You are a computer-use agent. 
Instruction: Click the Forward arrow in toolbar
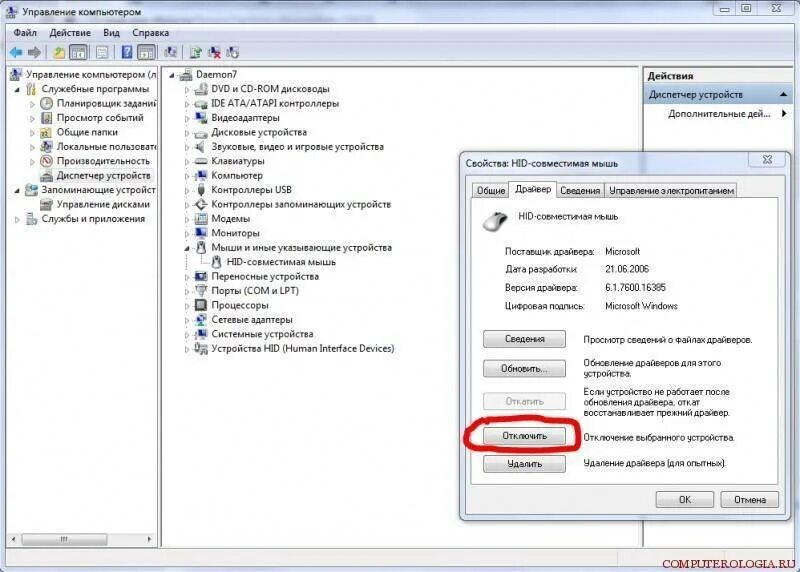click(x=34, y=52)
